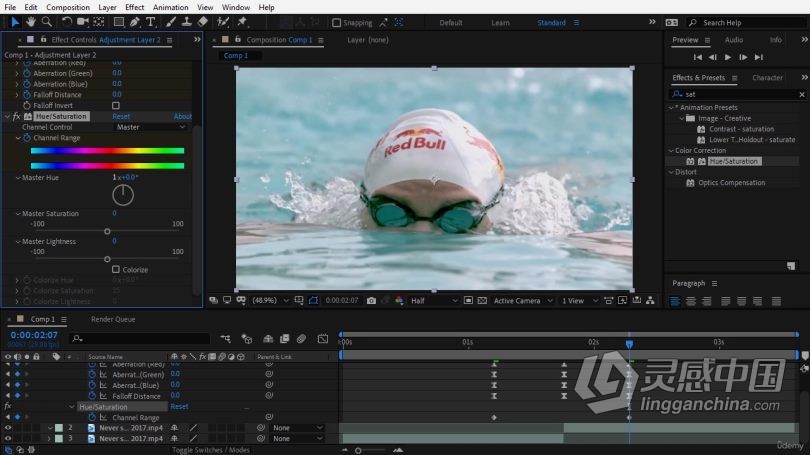Toggle the Hue/Saturation fx switch
The image size is (810, 455).
coord(17,116)
